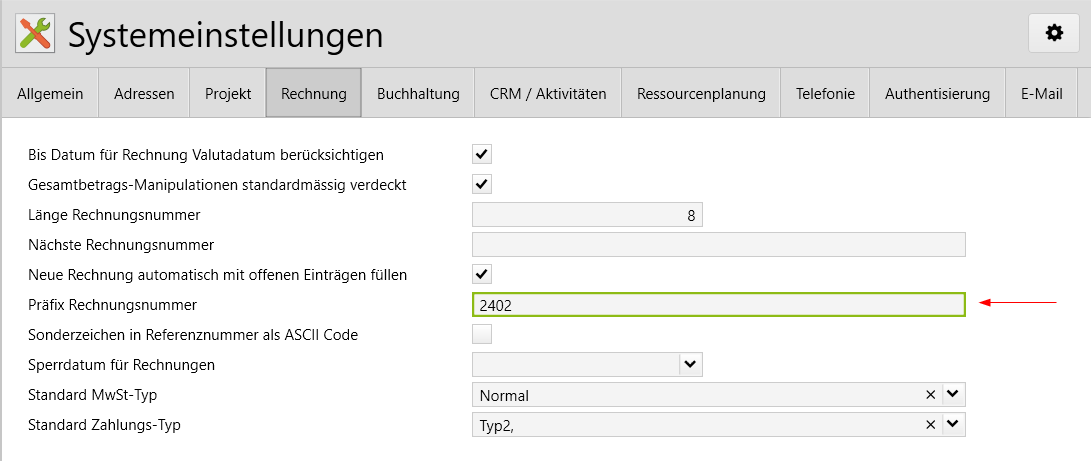The image size is (1092, 474).
Task: Clear the Standard Zahlungs-Typ value
Action: (930, 425)
